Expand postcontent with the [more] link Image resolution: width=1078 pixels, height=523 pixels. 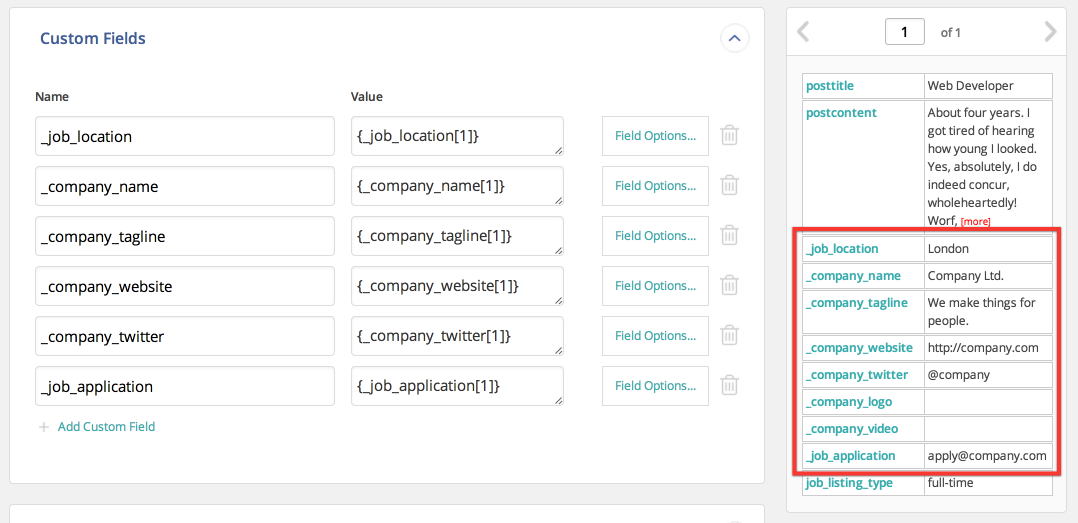[x=976, y=222]
